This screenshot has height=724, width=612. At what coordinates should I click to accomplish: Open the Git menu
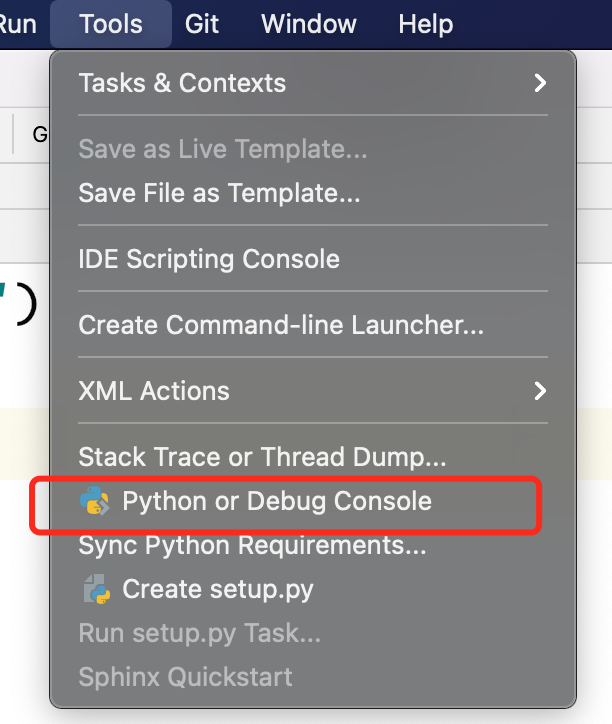(x=202, y=24)
